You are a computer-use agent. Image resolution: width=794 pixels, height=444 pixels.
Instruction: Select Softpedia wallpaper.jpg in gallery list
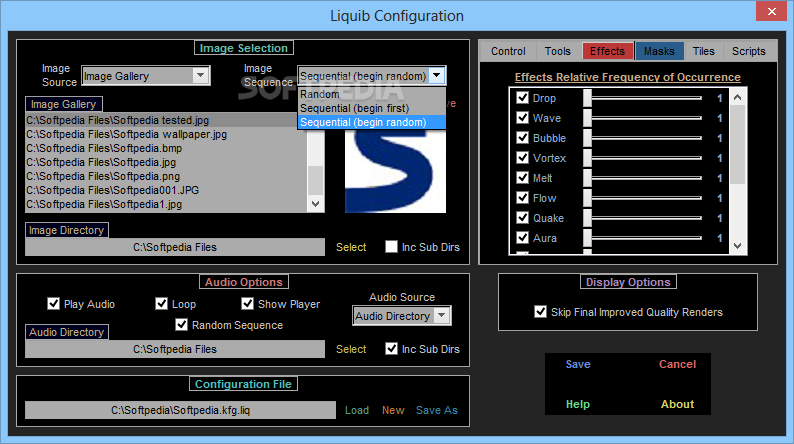pos(166,134)
